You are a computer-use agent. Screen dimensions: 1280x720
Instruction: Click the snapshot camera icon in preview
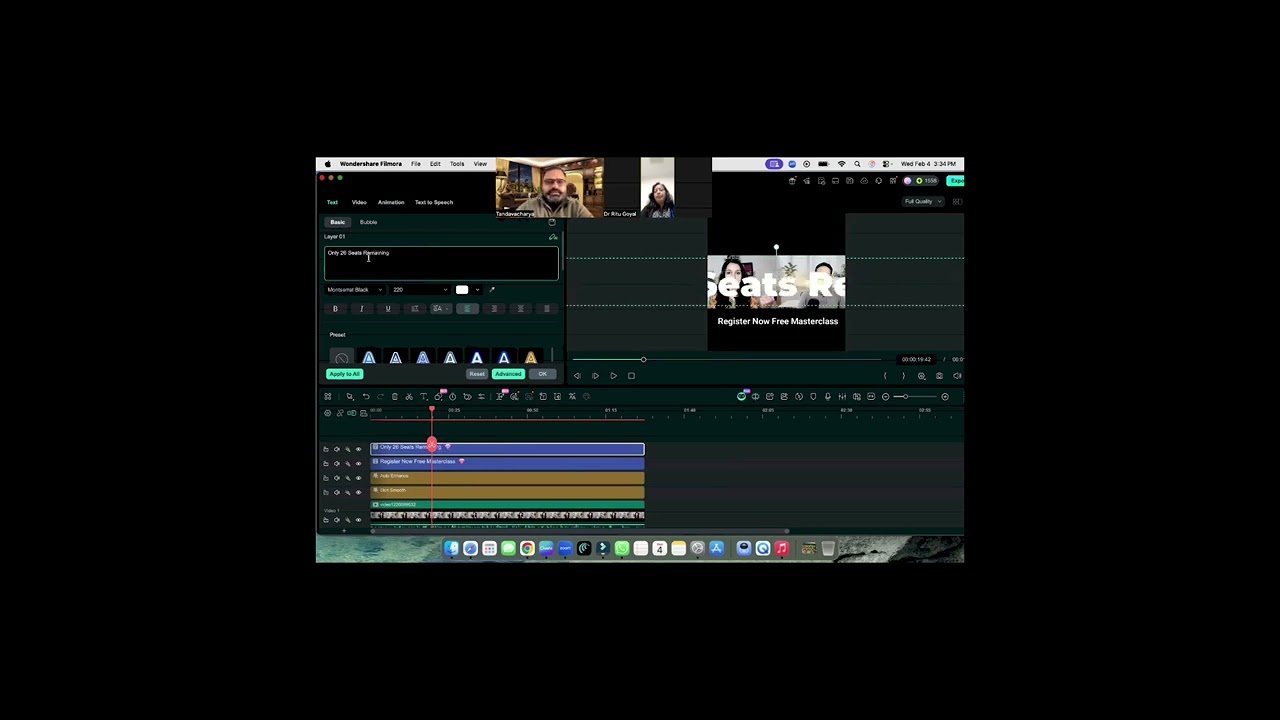click(939, 376)
